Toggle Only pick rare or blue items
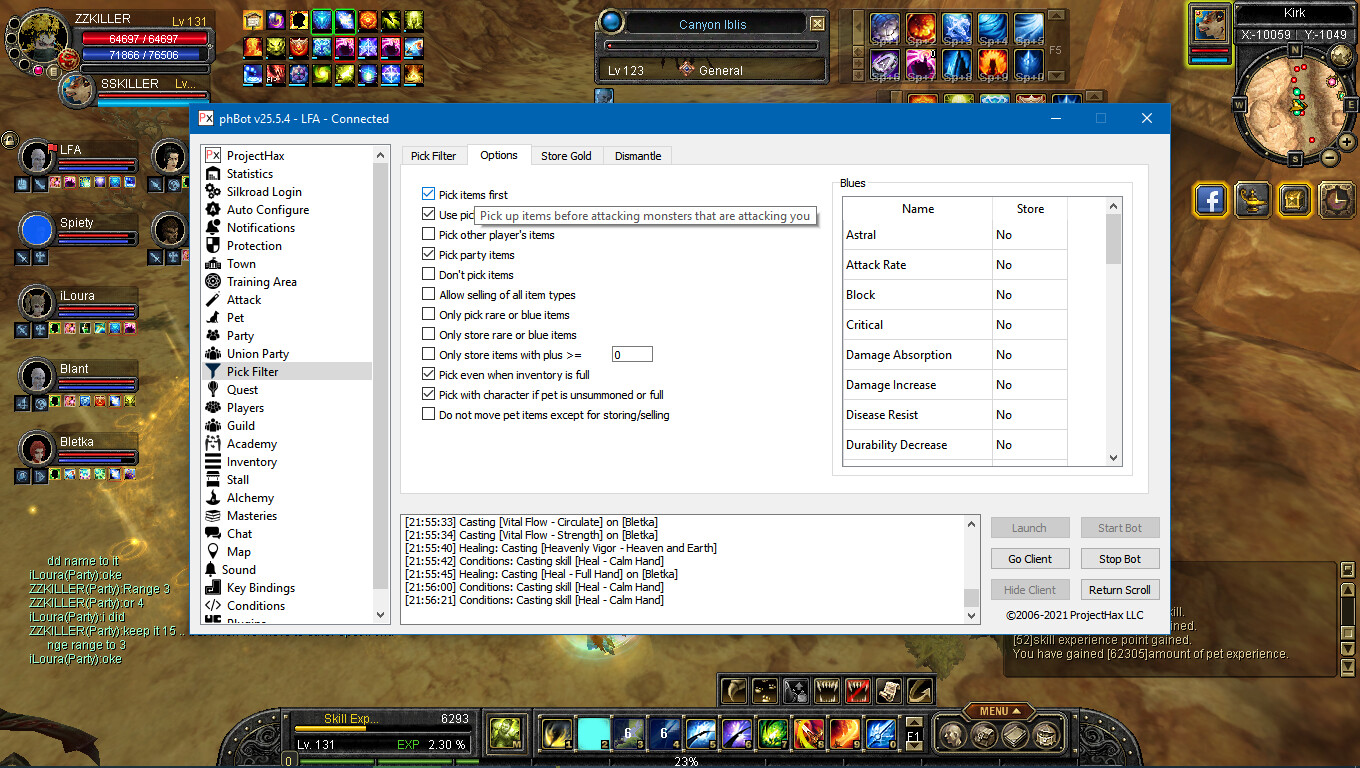This screenshot has width=1360, height=768. [x=429, y=315]
